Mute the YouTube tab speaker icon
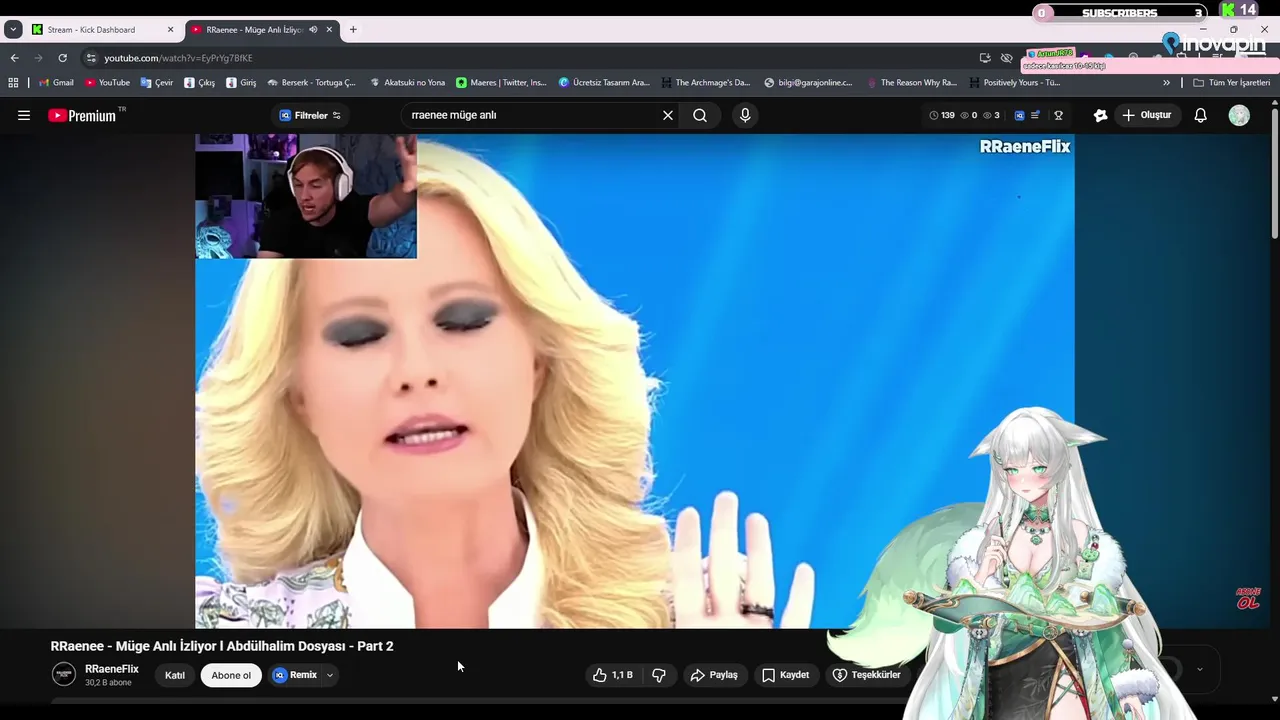The height and width of the screenshot is (720, 1280). point(313,30)
